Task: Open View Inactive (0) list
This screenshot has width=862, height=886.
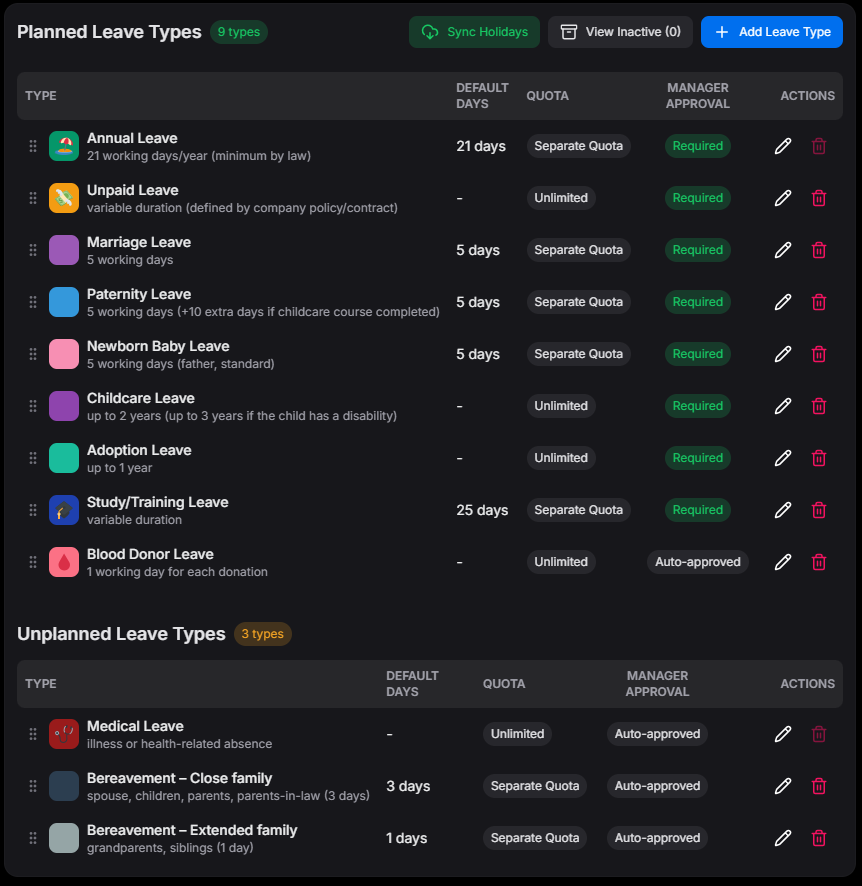Action: (x=620, y=32)
